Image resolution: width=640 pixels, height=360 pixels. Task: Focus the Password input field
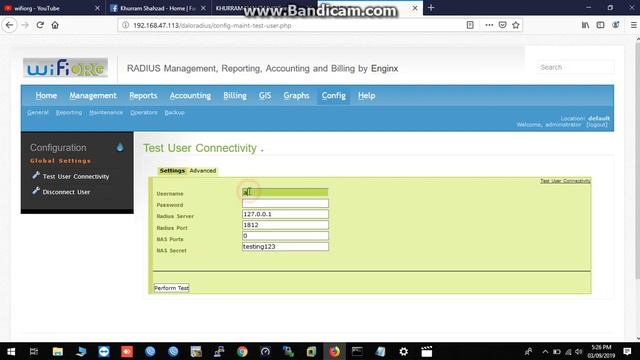pos(285,203)
